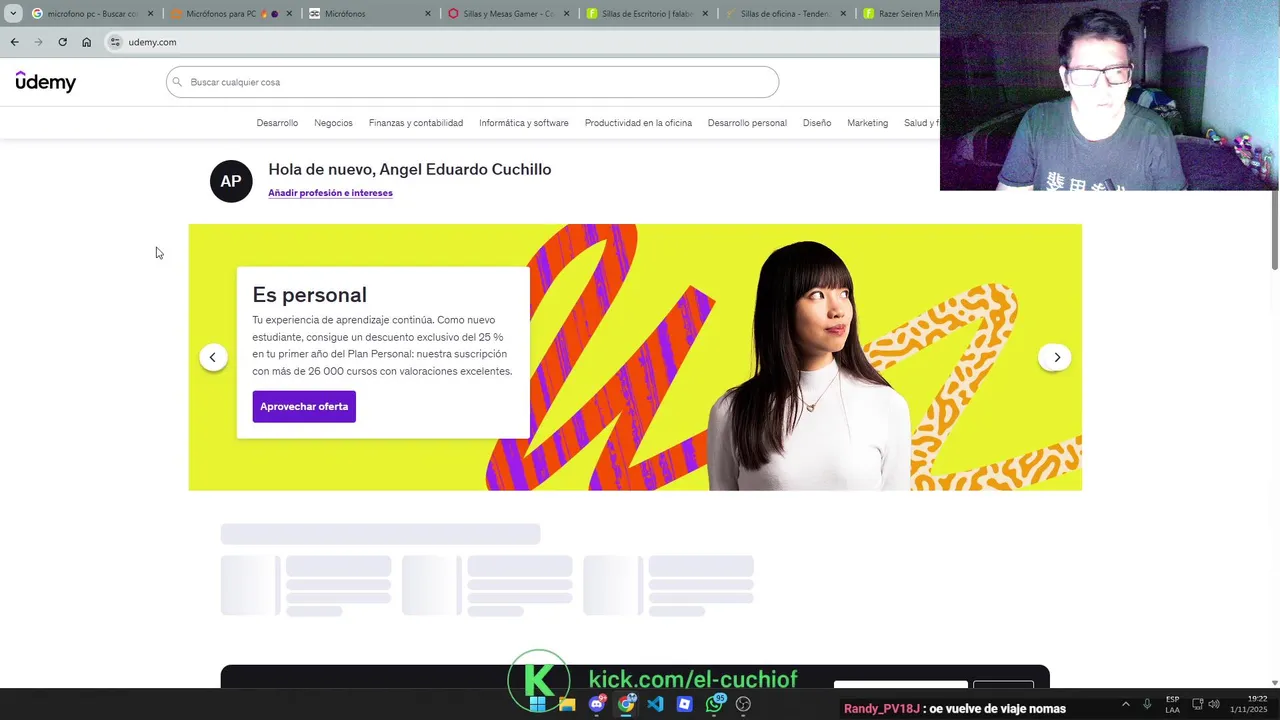Viewport: 1280px width, 720px height.
Task: Open File Explorer from the taskbar
Action: 567,704
